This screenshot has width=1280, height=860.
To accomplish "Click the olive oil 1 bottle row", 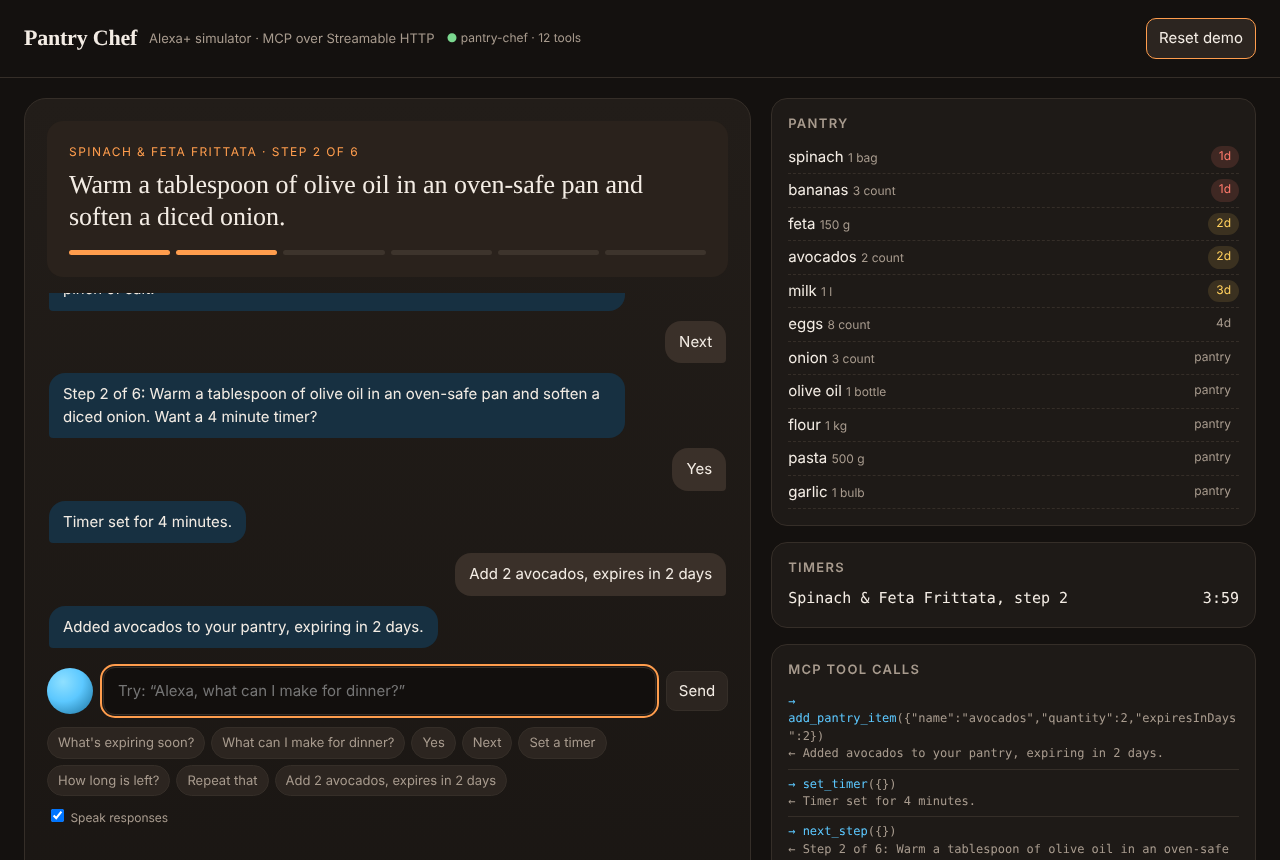I will click(1013, 391).
